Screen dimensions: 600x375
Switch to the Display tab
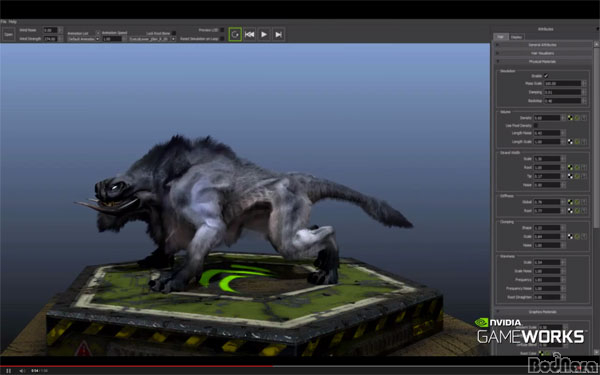(517, 37)
